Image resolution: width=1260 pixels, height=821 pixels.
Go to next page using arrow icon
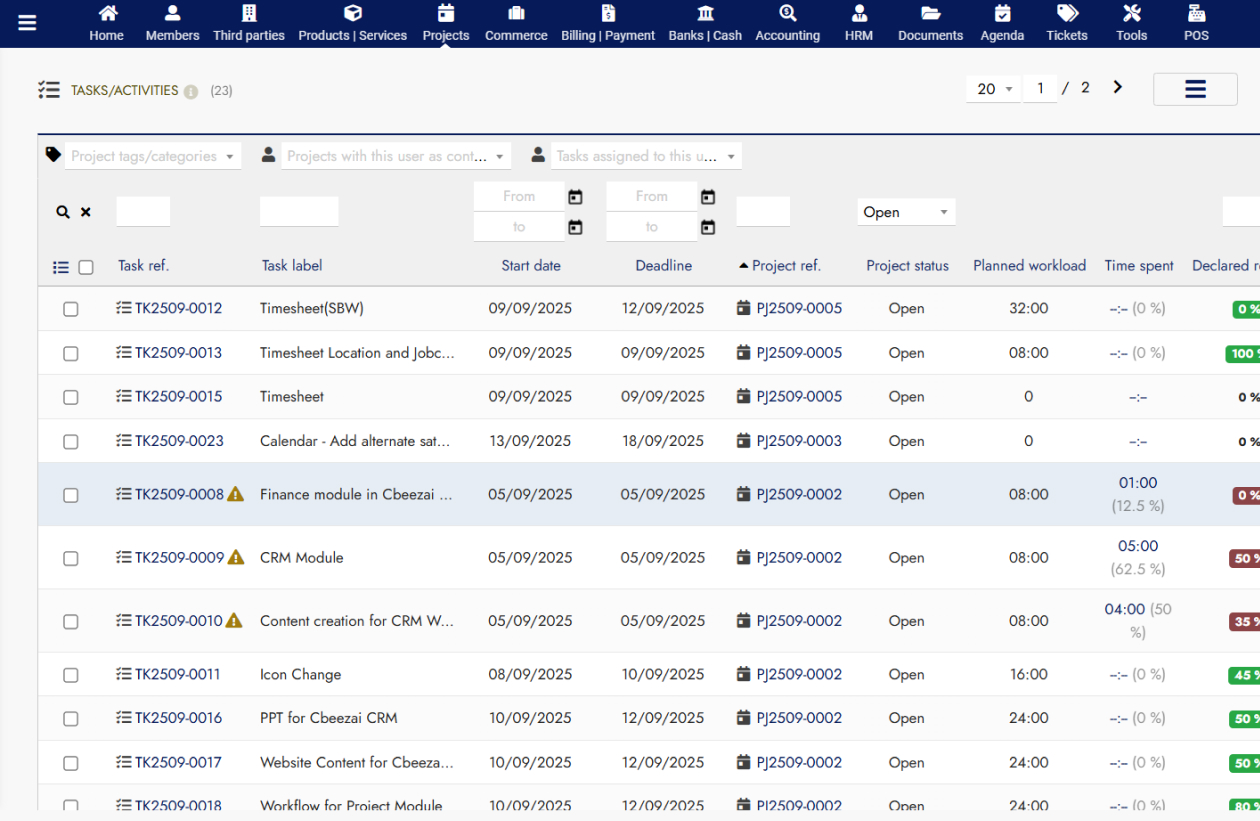coord(1118,88)
